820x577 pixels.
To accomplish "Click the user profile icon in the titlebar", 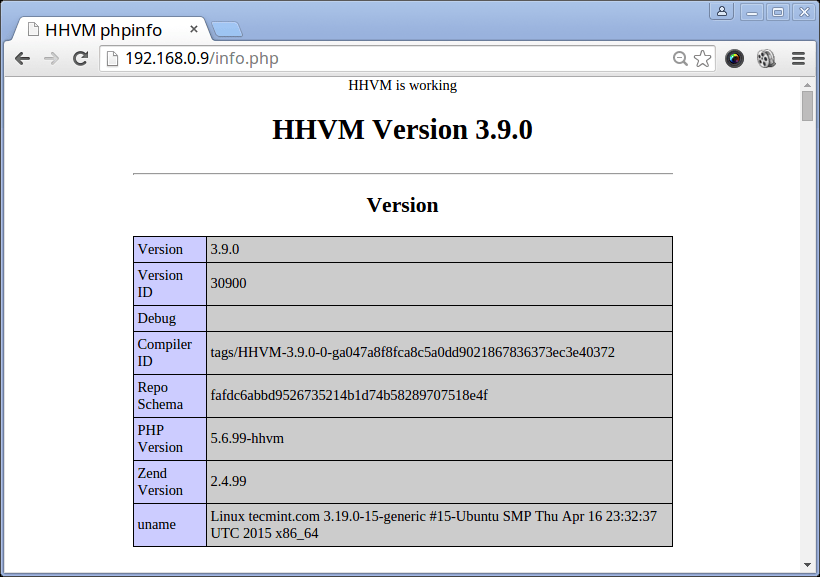I will [x=721, y=11].
